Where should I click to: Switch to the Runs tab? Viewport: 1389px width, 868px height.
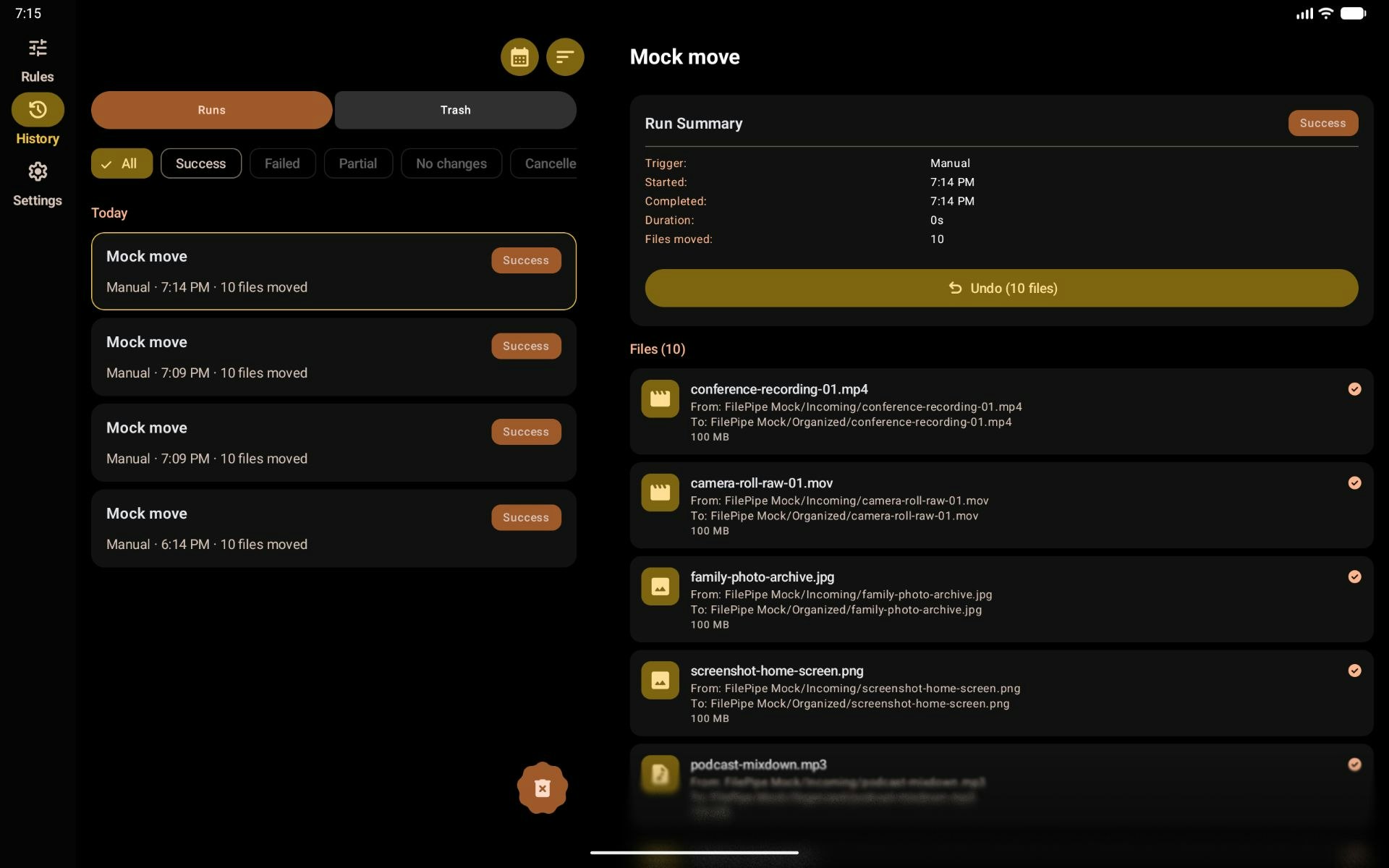tap(211, 110)
